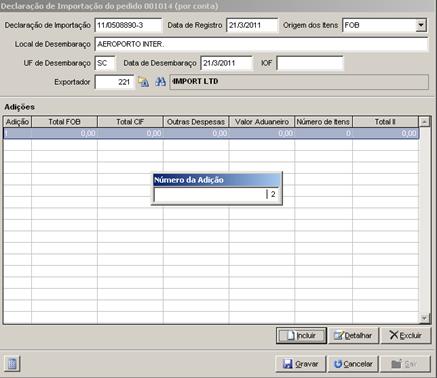
Task: Click the disabled Sair button
Action: coord(405,364)
